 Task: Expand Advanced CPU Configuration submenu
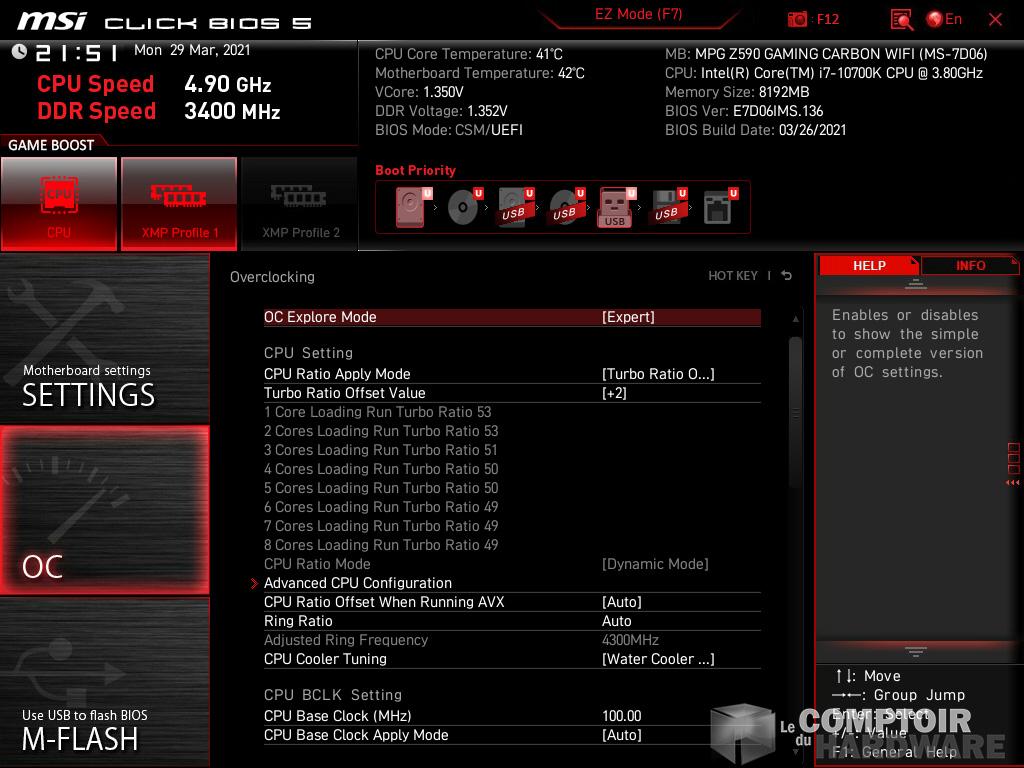pyautogui.click(x=358, y=583)
